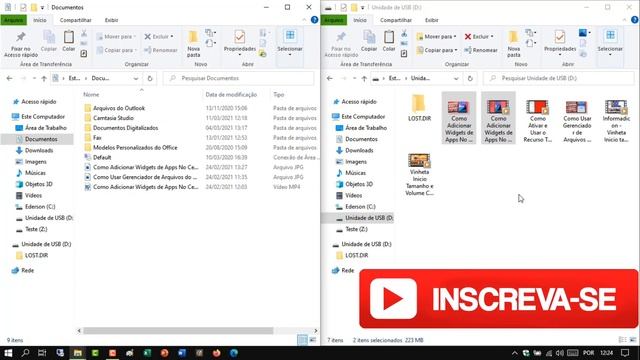
Task: Click the help icon in Documentos window
Action: click(x=314, y=20)
